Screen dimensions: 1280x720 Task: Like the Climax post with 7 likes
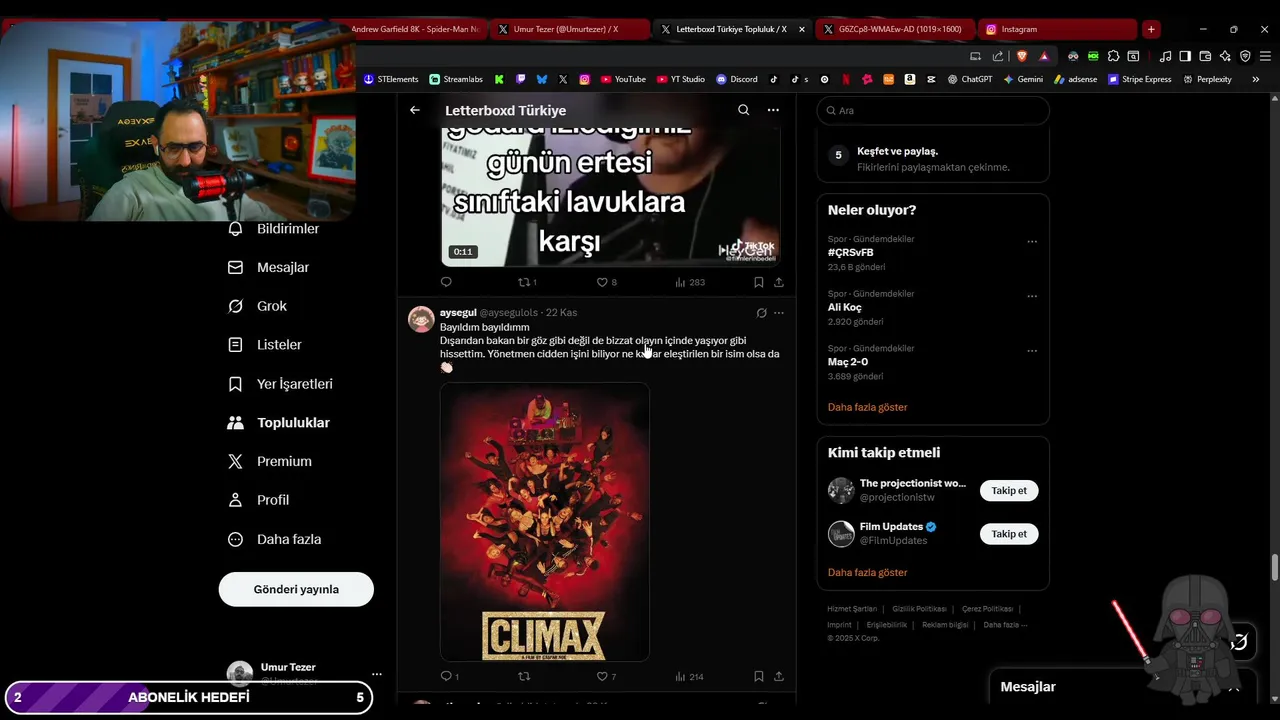606,676
